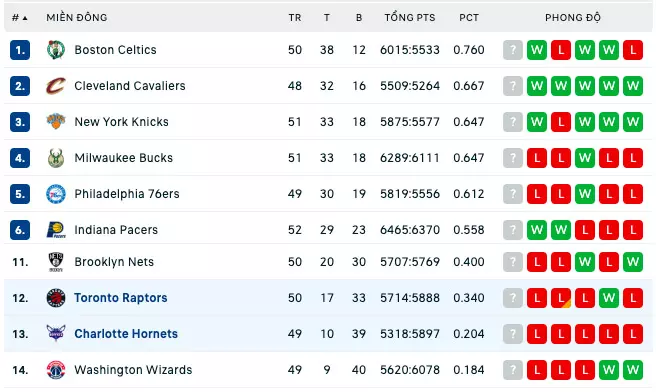Click Boston Celtics' gray question-mark upcoming match badge
This screenshot has width=656, height=392.
click(512, 50)
